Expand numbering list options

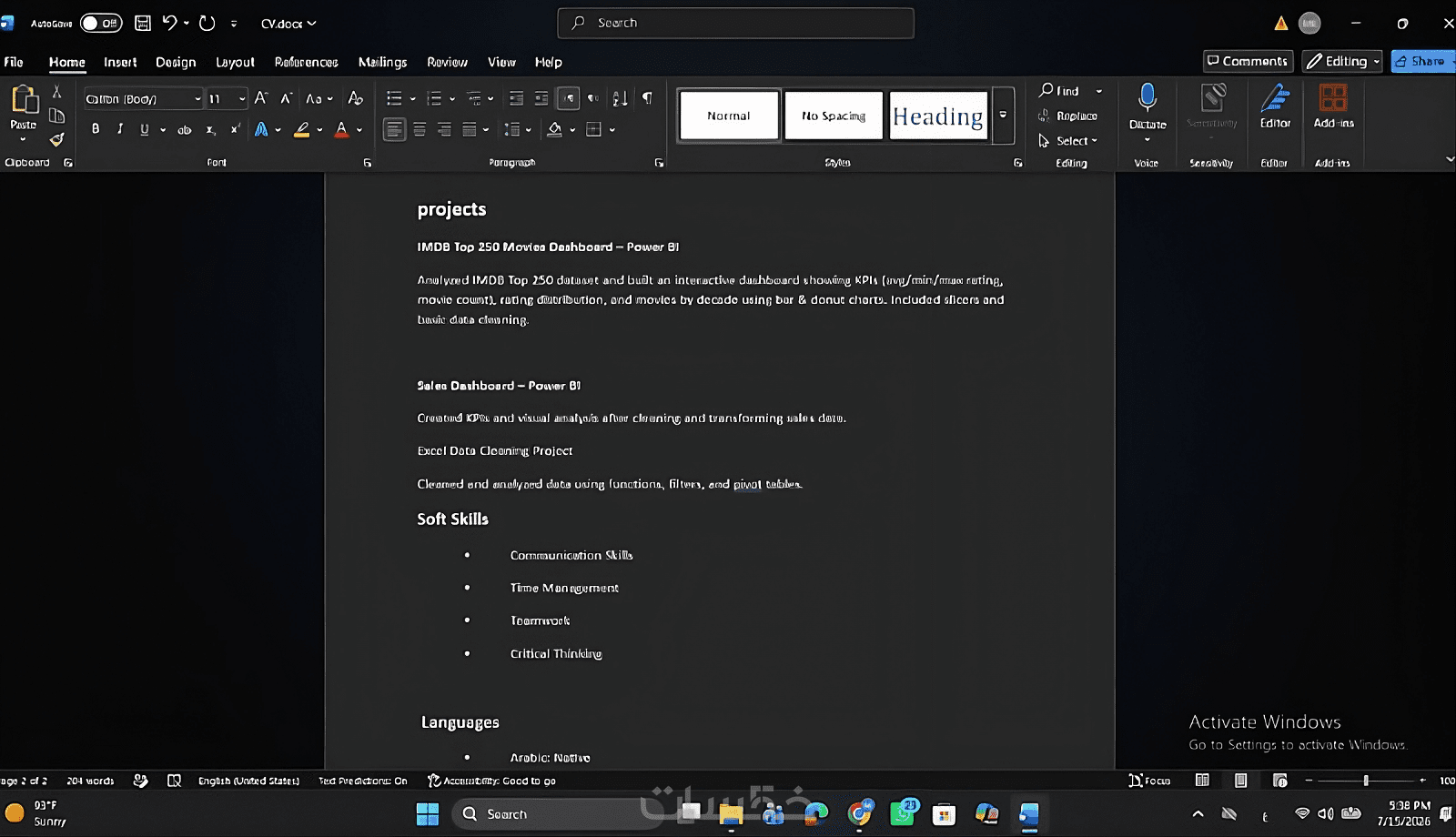click(452, 98)
